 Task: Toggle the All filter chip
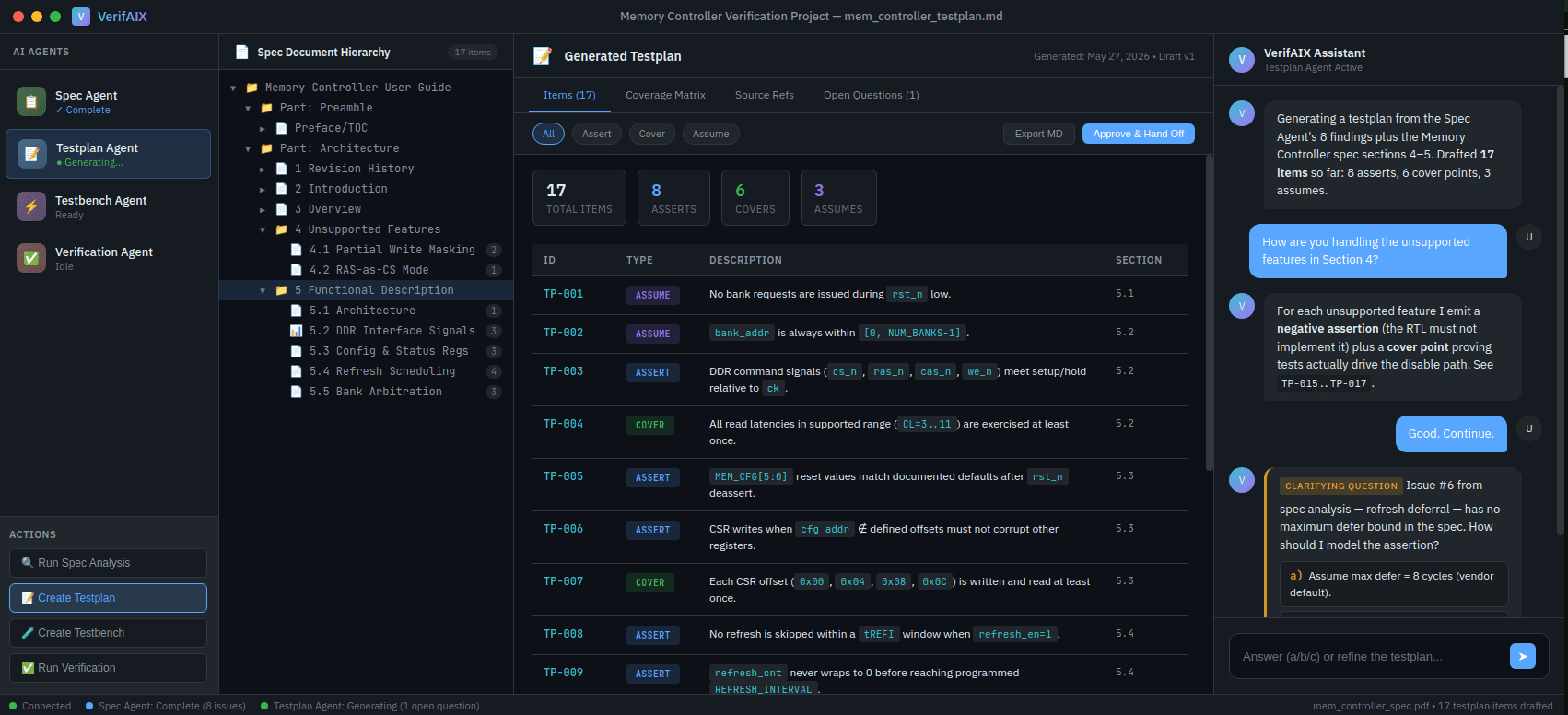(548, 134)
